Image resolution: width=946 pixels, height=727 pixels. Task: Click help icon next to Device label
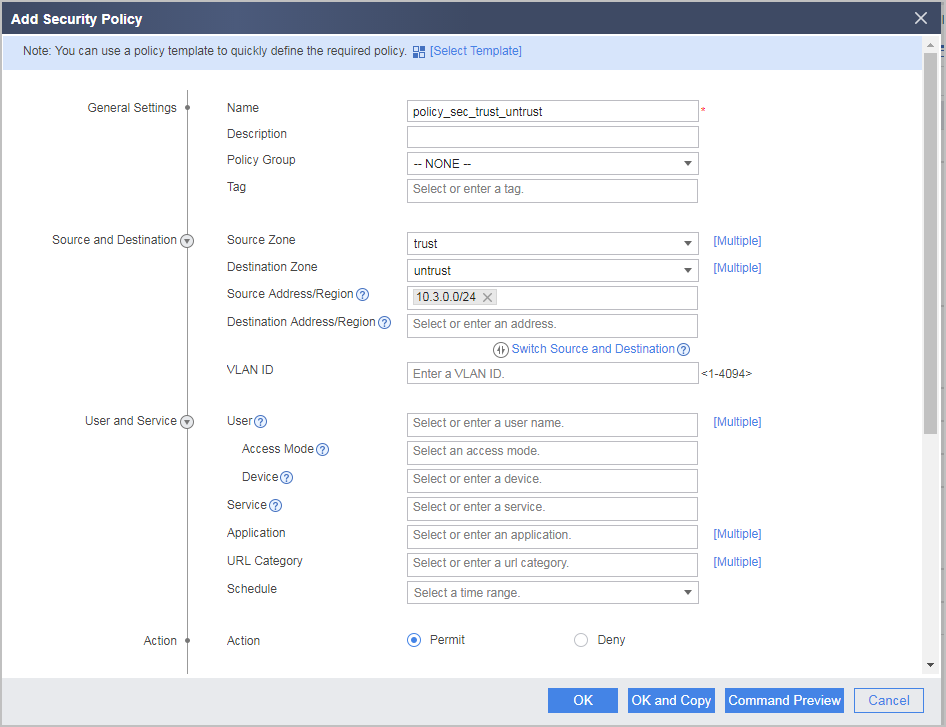point(287,478)
